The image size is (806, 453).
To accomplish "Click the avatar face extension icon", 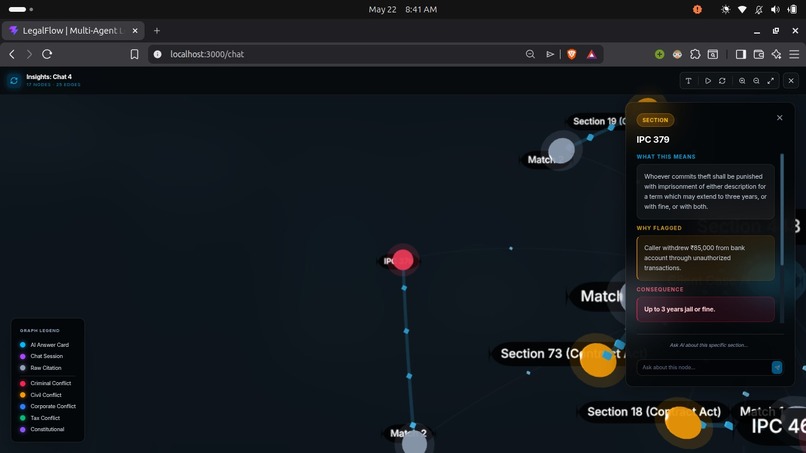I will coord(677,54).
